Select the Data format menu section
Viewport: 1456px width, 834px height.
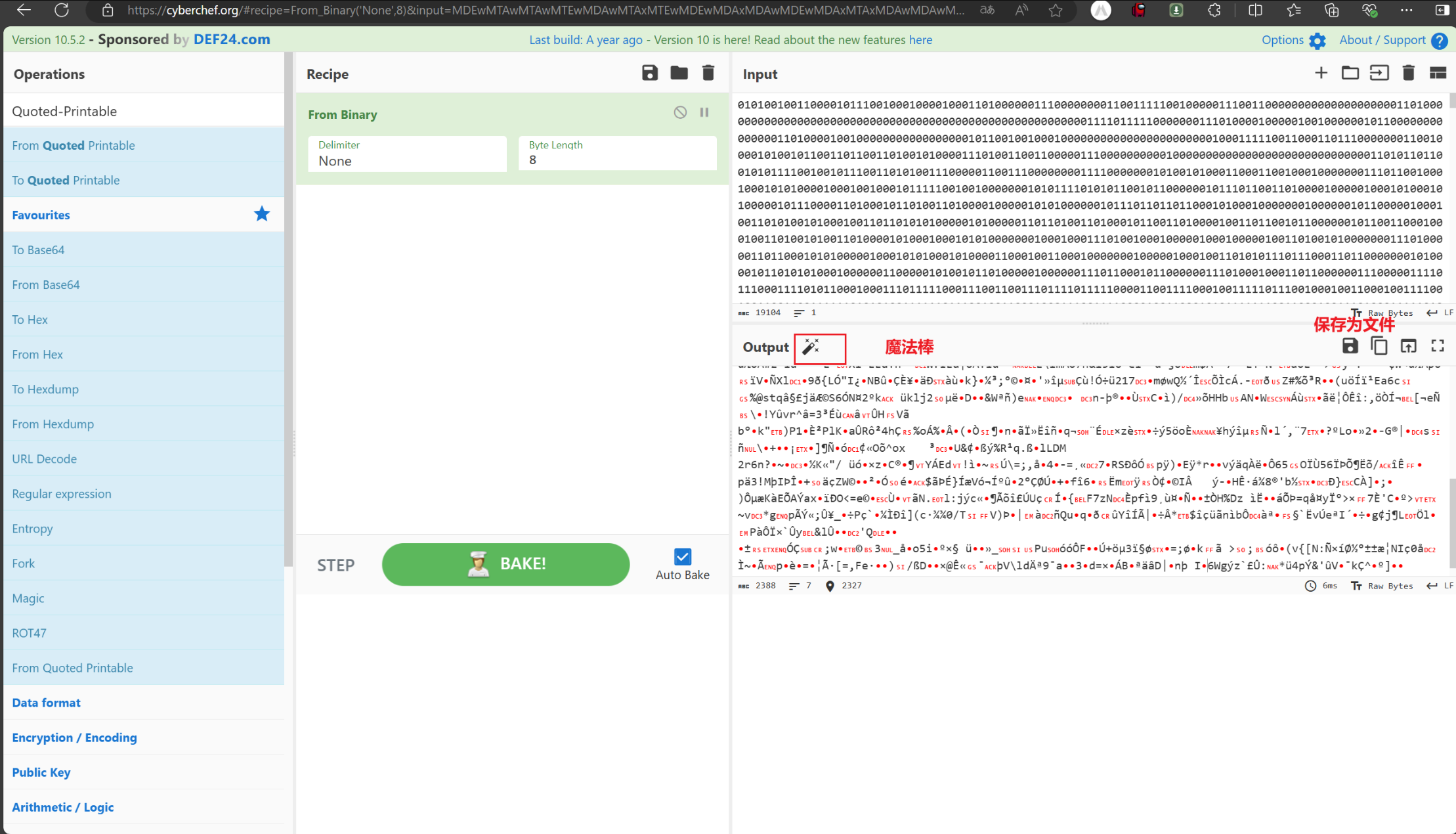[46, 702]
